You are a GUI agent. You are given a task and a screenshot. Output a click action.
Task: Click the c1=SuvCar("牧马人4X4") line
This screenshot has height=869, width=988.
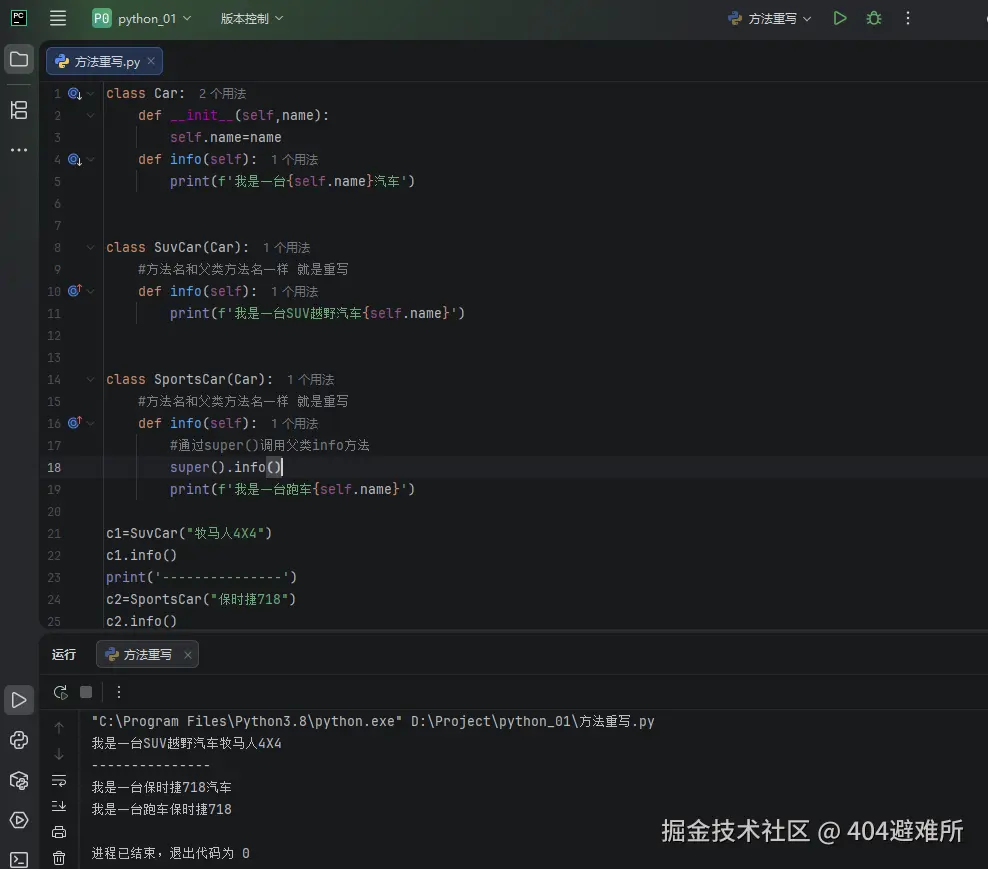[189, 533]
